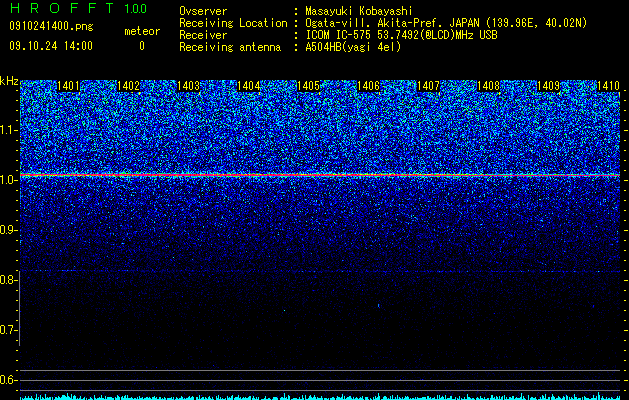Image resolution: width=629 pixels, height=400 pixels.
Task: Click the 1410 time marker
Action: tap(608, 86)
